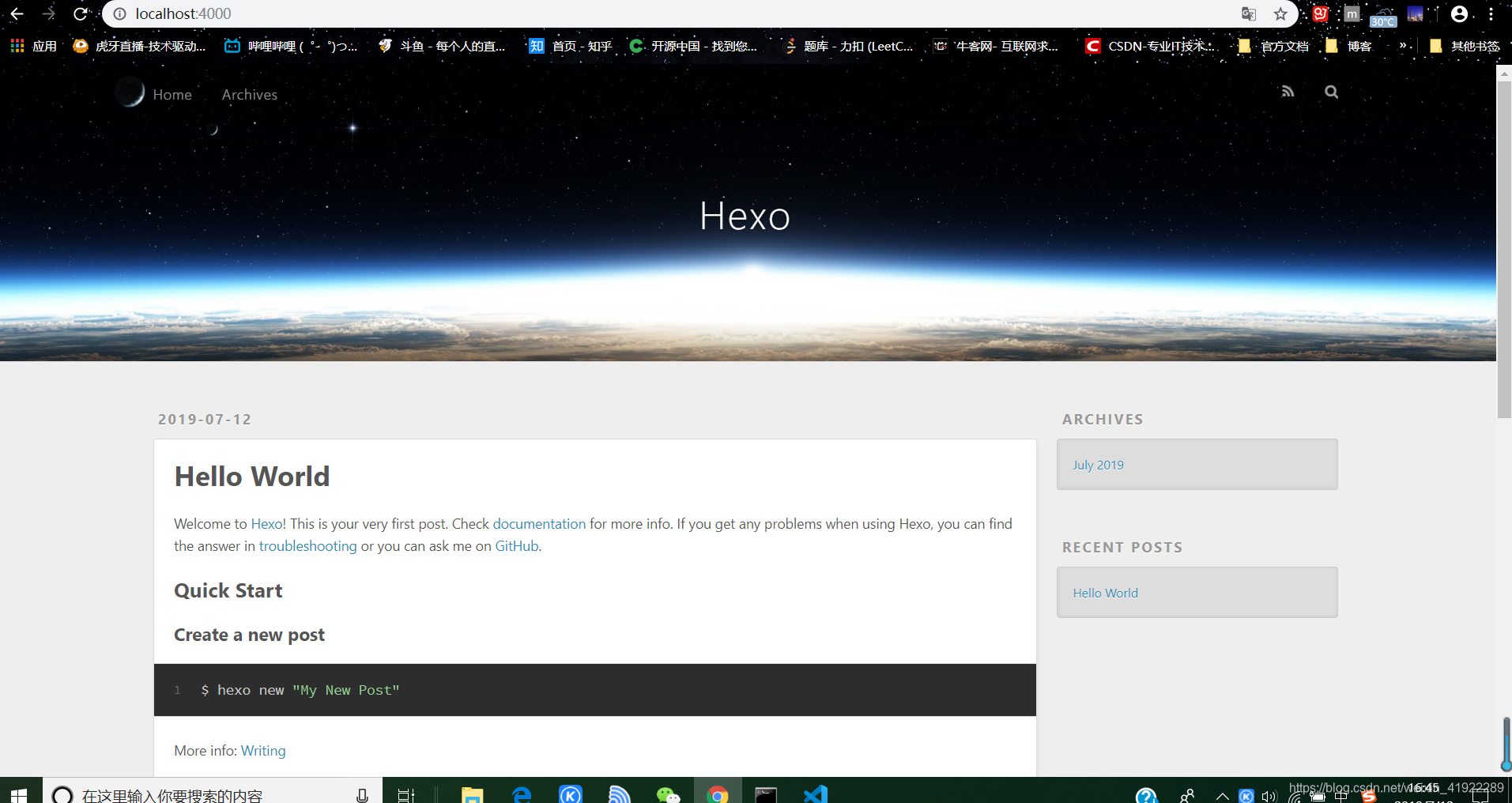Screen dimensions: 1512x803
Task: Open the red extension icon in toolbar
Action: pyautogui.click(x=1320, y=13)
